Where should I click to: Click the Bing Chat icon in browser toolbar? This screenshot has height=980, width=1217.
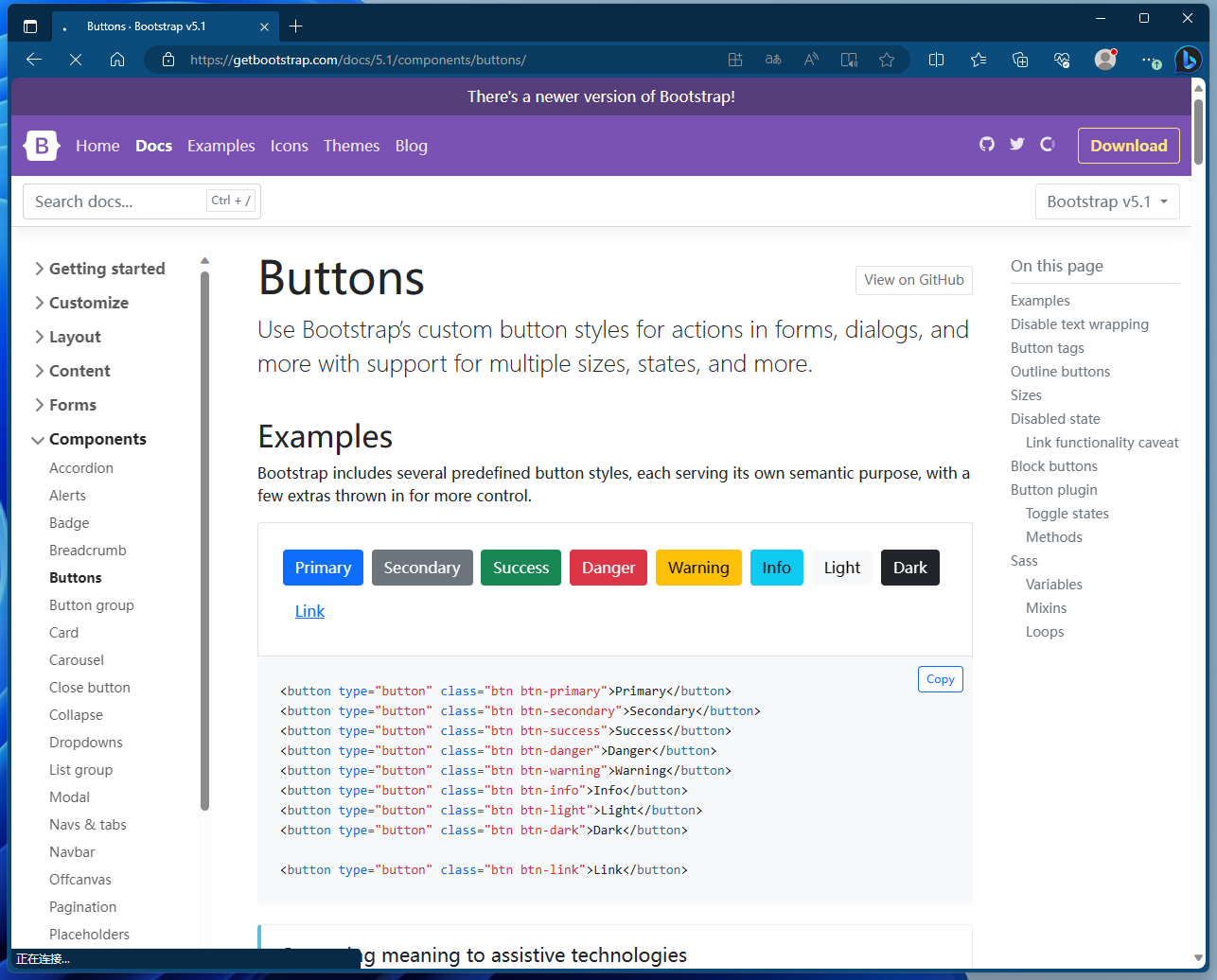click(x=1189, y=60)
